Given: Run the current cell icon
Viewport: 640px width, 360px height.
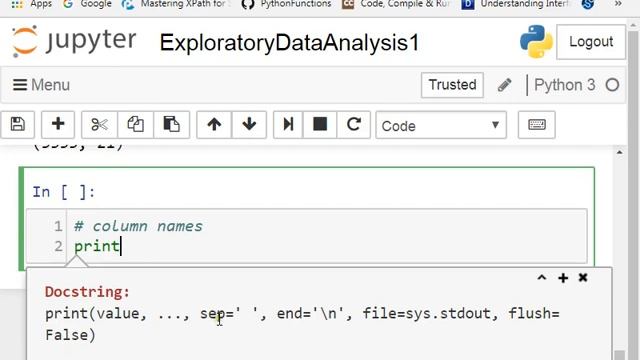Looking at the screenshot, I should click(288, 124).
